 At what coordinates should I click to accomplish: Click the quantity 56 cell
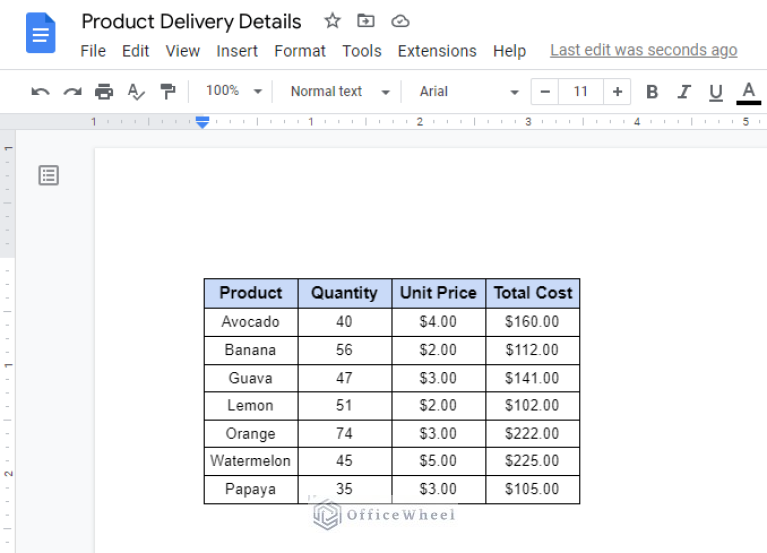(x=344, y=350)
